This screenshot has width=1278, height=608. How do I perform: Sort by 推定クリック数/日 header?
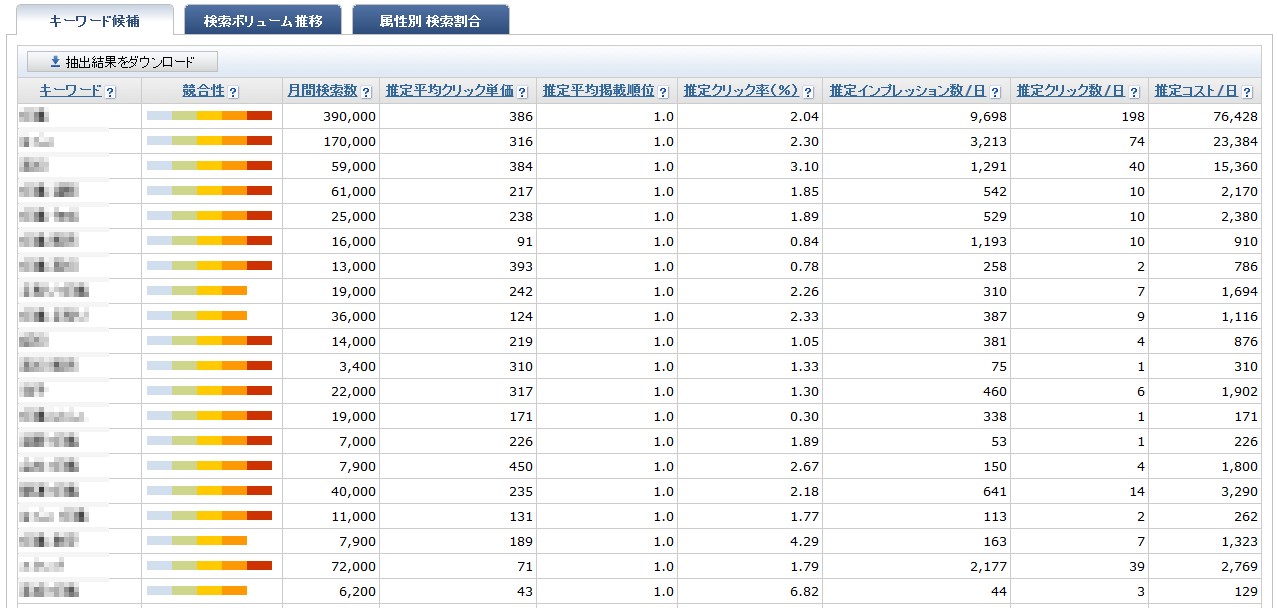point(1071,90)
